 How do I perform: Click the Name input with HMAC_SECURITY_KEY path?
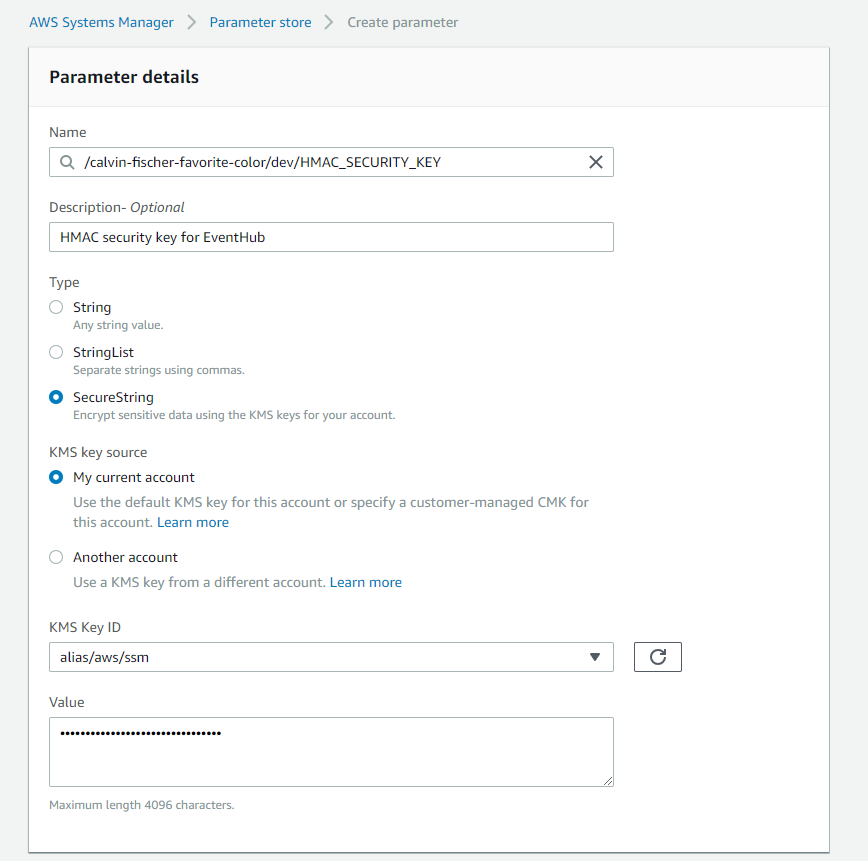click(x=331, y=162)
